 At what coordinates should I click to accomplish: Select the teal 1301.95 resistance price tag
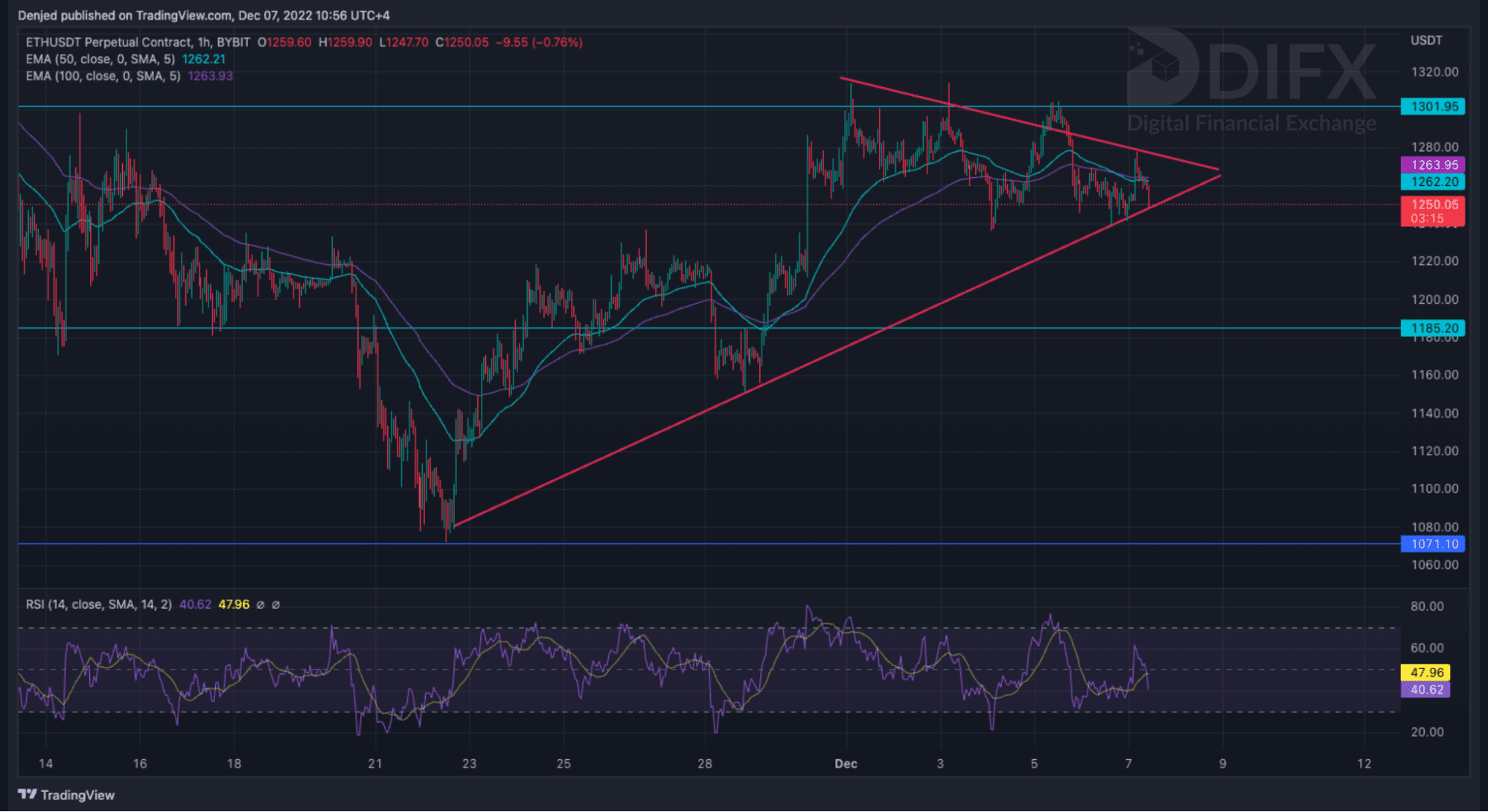[1433, 106]
